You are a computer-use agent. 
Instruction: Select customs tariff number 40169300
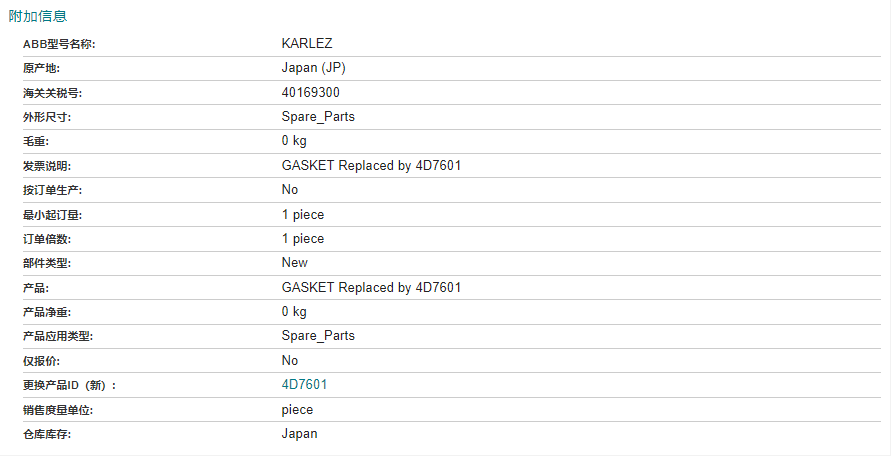pos(311,93)
